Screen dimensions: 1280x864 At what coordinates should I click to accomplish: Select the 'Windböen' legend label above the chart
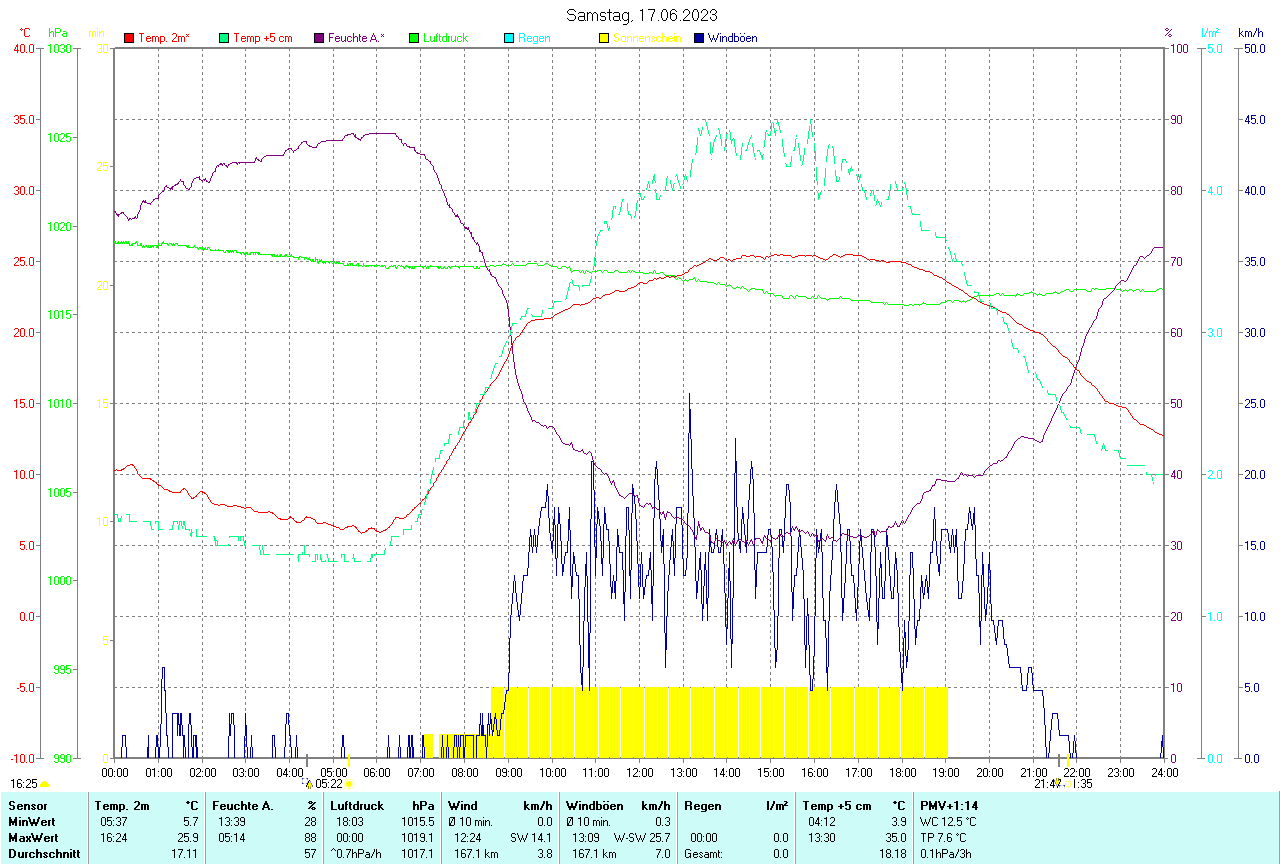732,38
